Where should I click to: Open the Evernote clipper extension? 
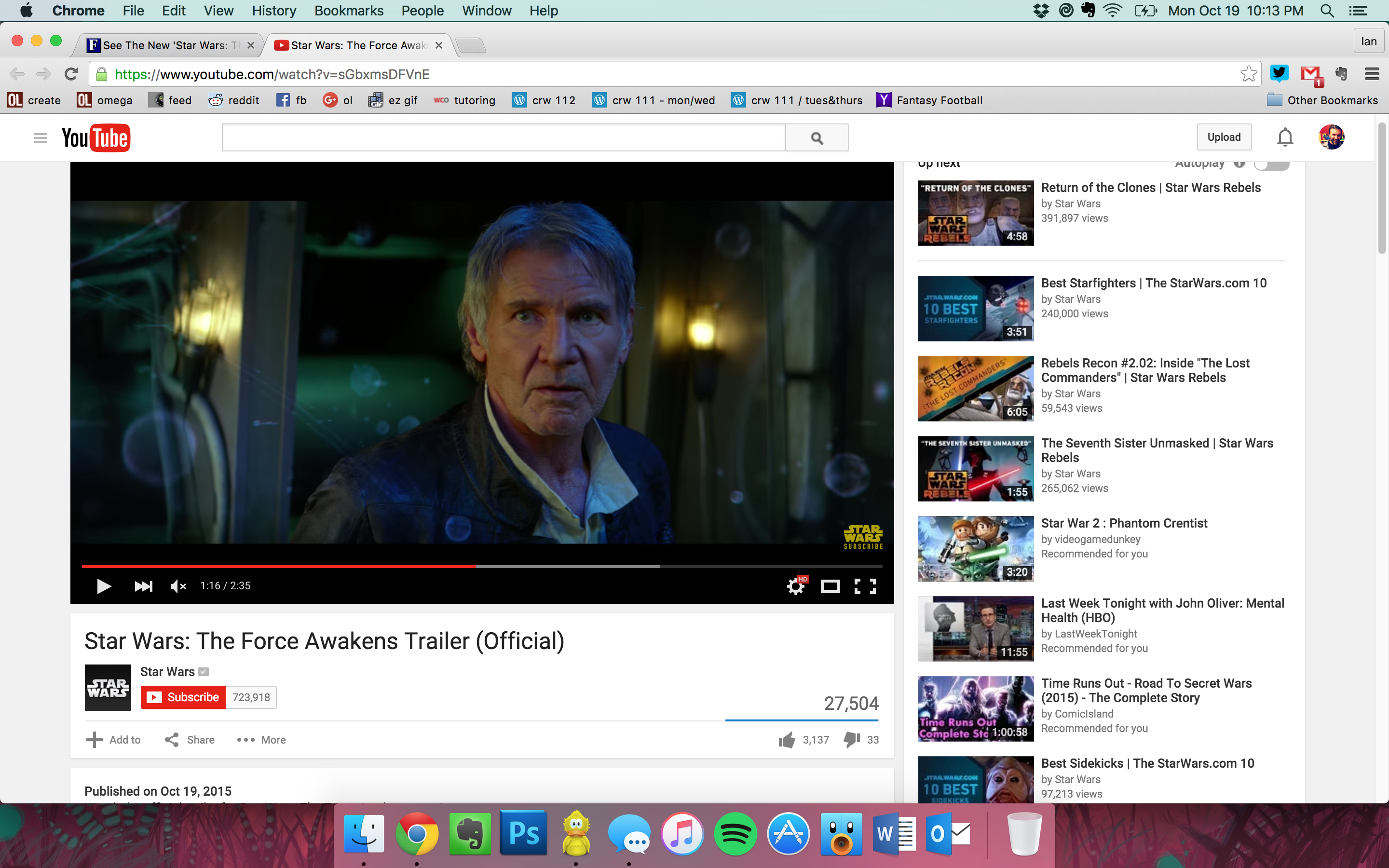click(x=1342, y=73)
